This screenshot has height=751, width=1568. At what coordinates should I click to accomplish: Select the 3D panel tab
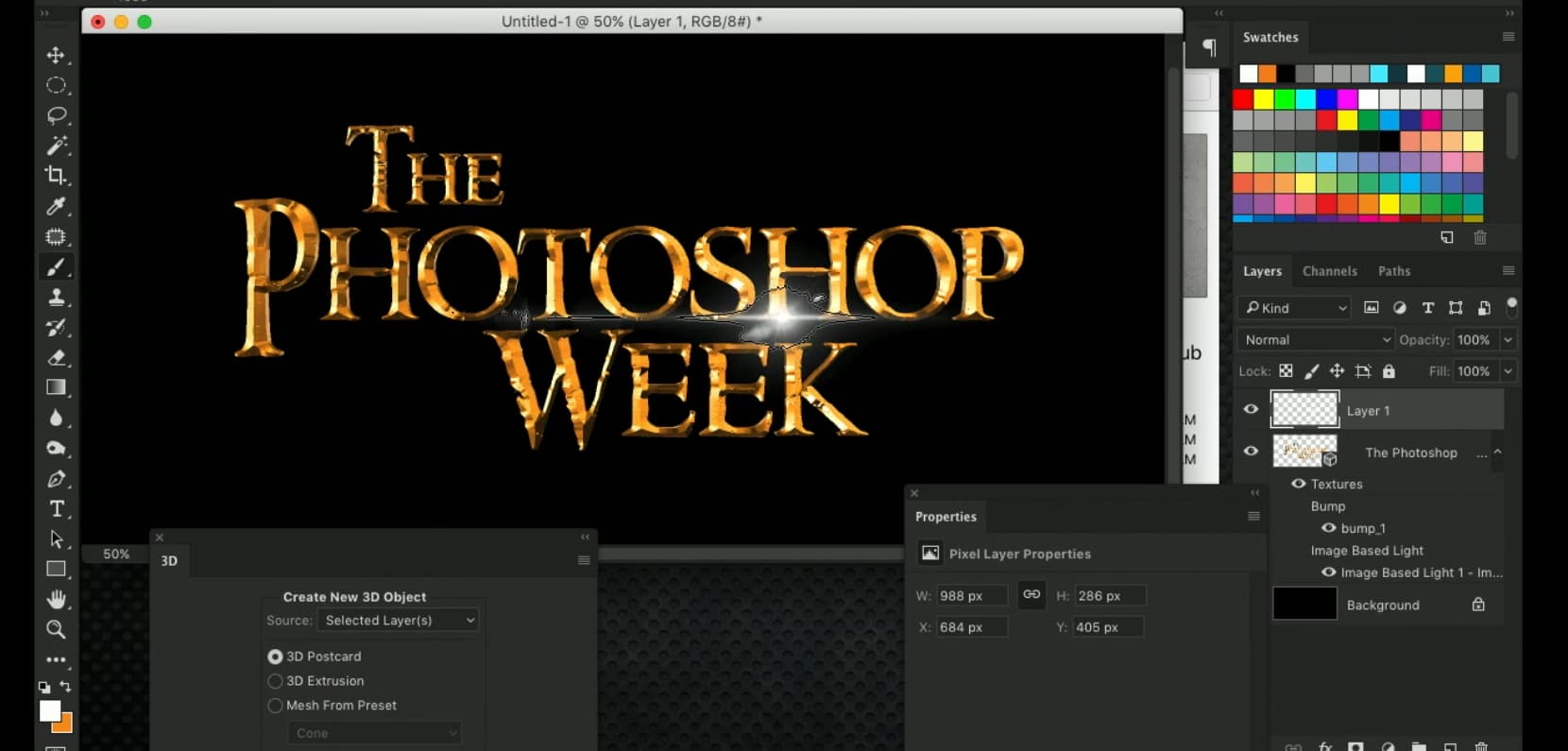[x=169, y=560]
